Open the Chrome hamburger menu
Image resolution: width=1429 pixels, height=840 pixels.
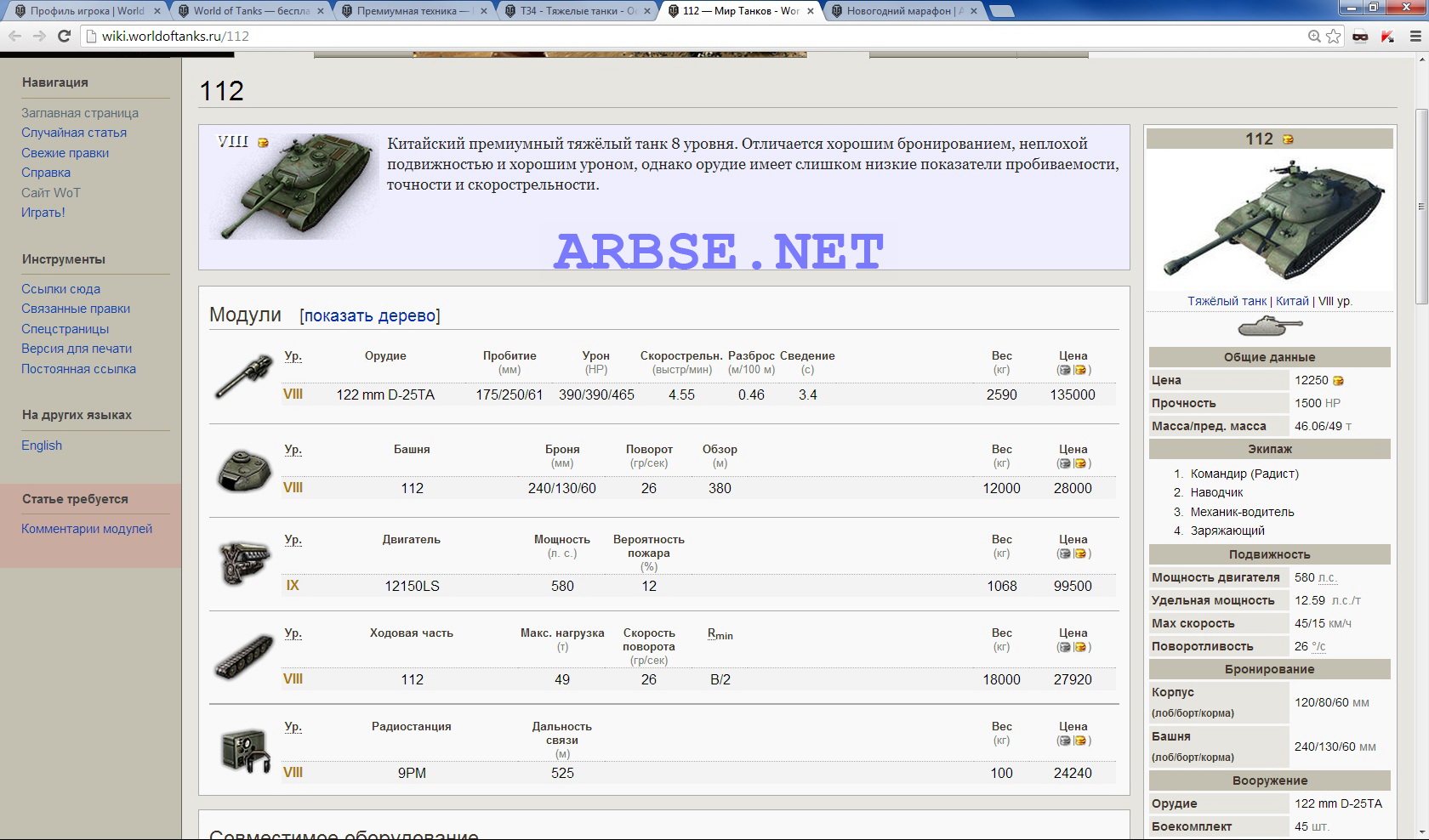(x=1415, y=37)
